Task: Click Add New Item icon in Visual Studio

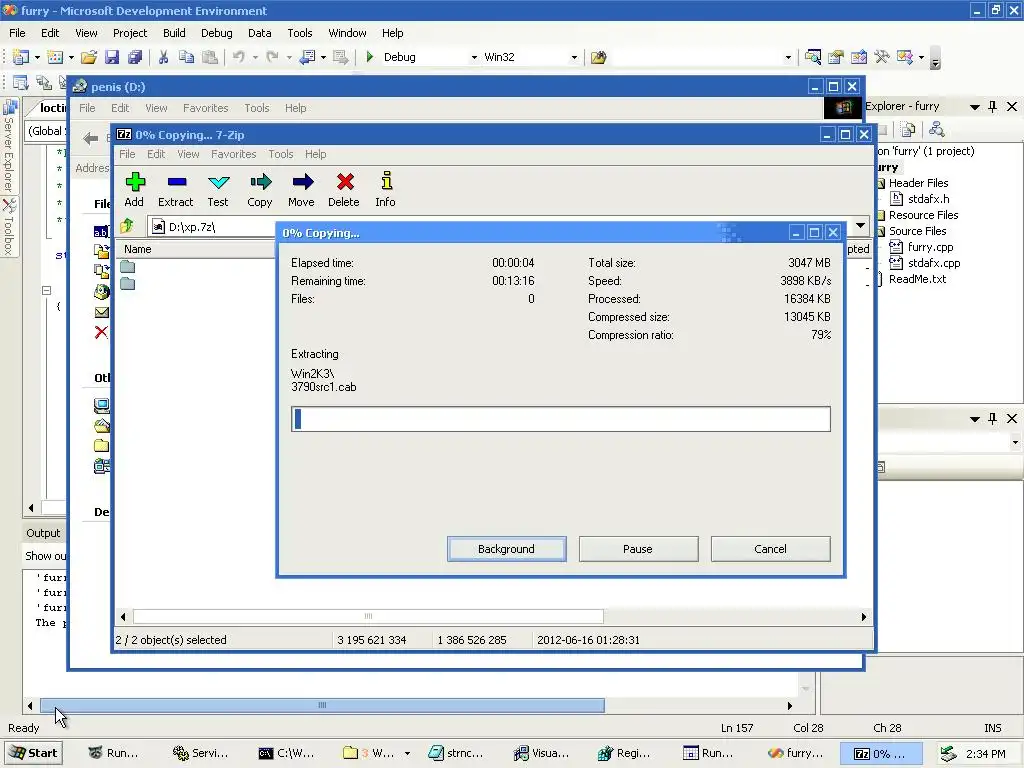Action: pyautogui.click(x=55, y=57)
